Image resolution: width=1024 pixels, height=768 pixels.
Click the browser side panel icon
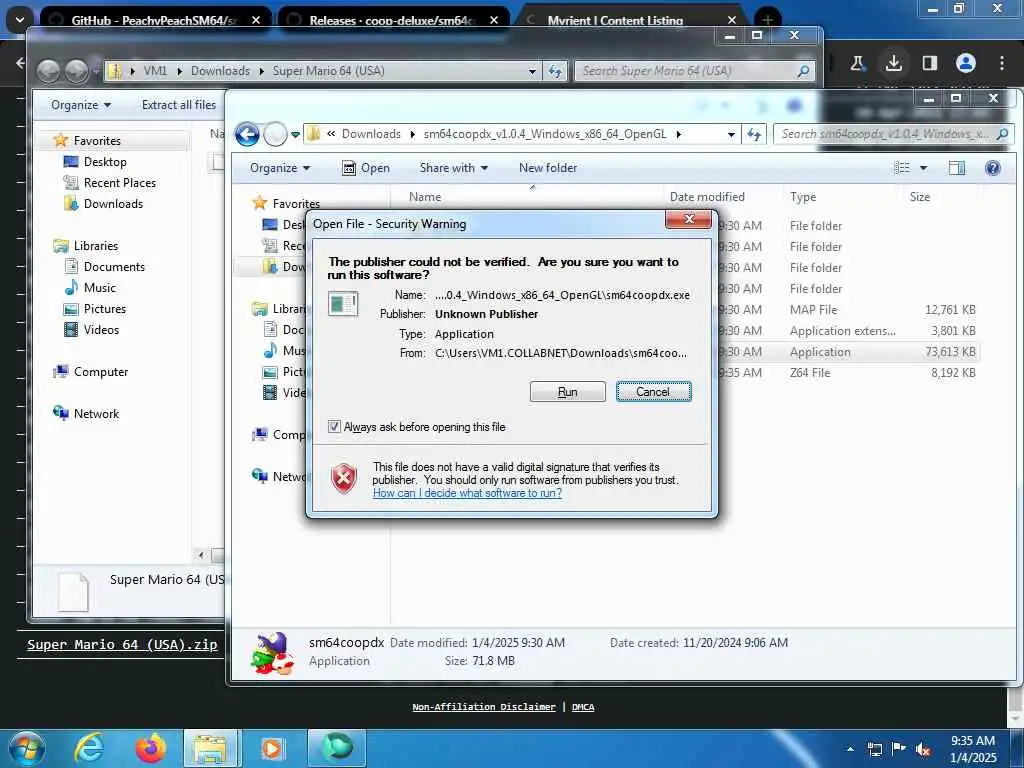point(929,63)
